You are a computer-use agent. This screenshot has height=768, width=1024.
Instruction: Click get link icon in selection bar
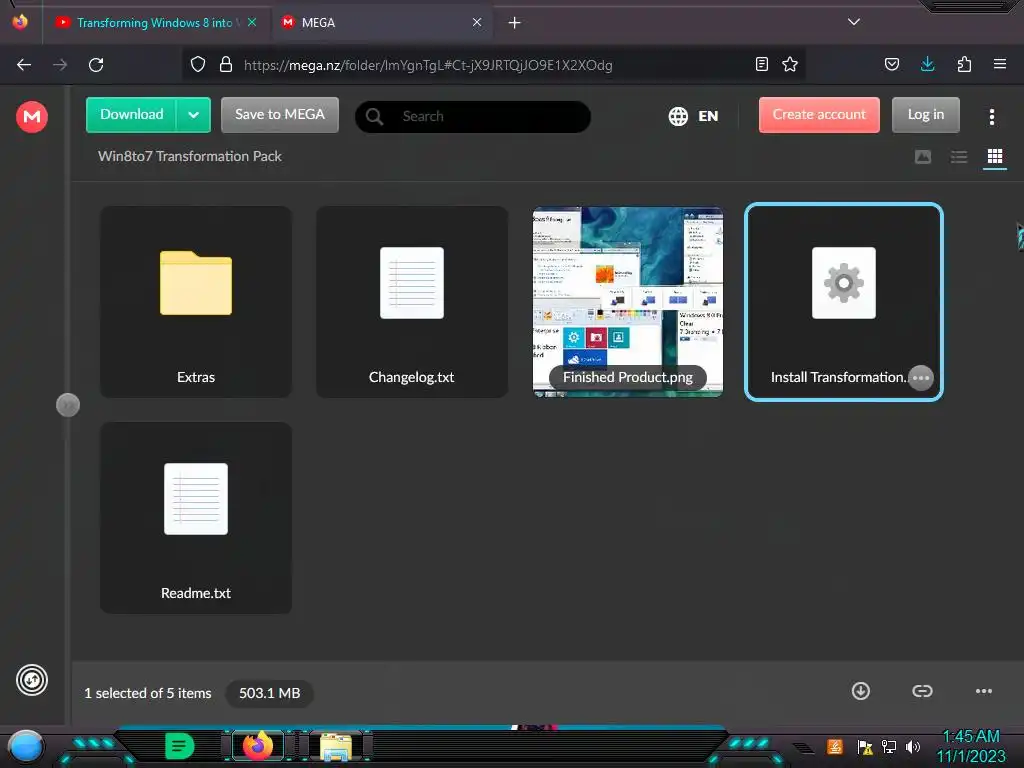(922, 691)
